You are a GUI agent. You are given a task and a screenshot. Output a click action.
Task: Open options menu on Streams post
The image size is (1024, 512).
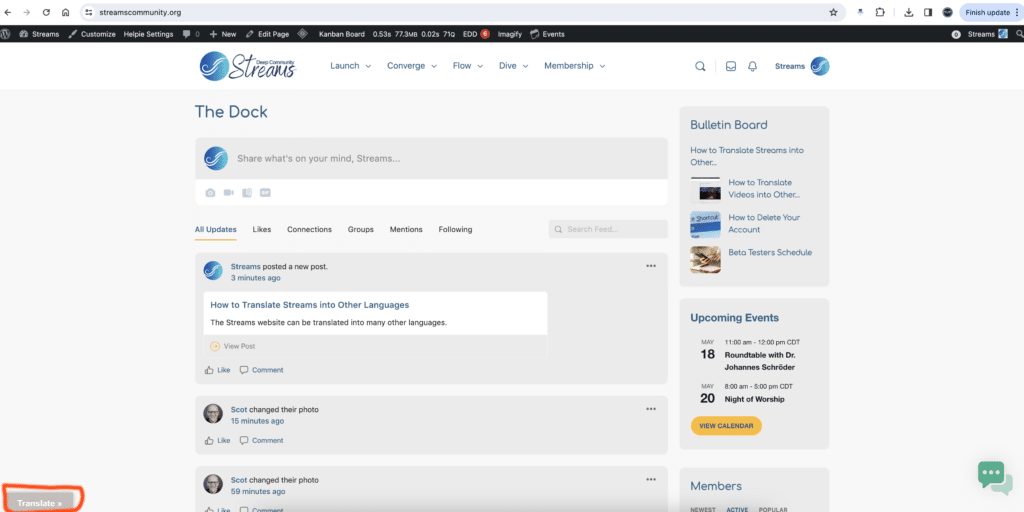point(651,266)
